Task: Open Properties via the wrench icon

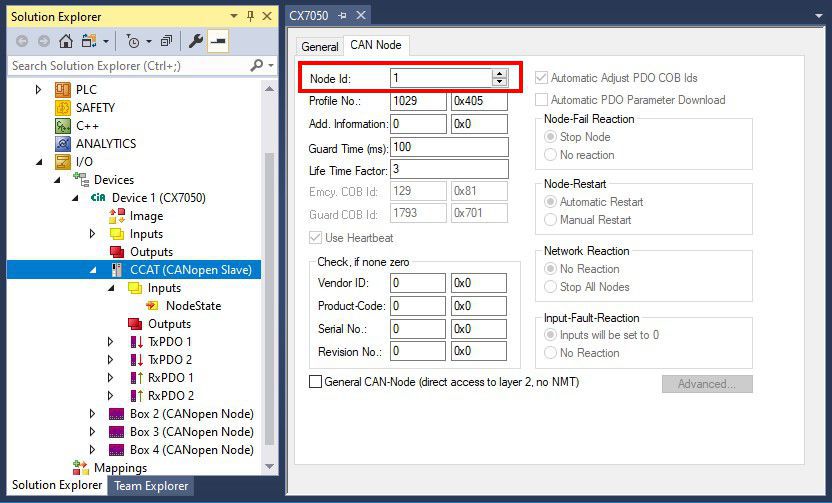Action: pos(195,41)
